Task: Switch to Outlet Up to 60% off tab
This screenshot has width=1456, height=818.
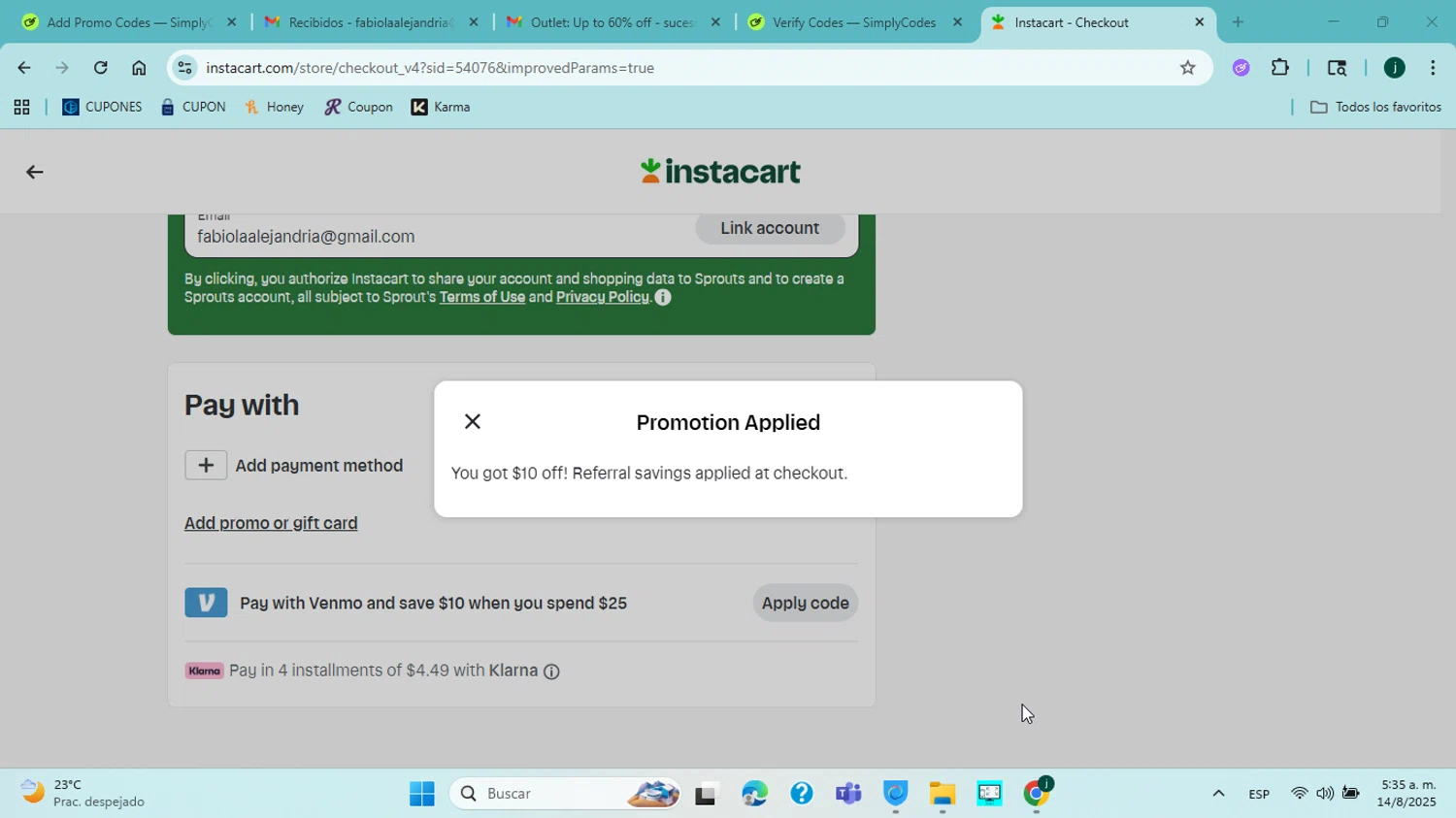Action: 613,22
